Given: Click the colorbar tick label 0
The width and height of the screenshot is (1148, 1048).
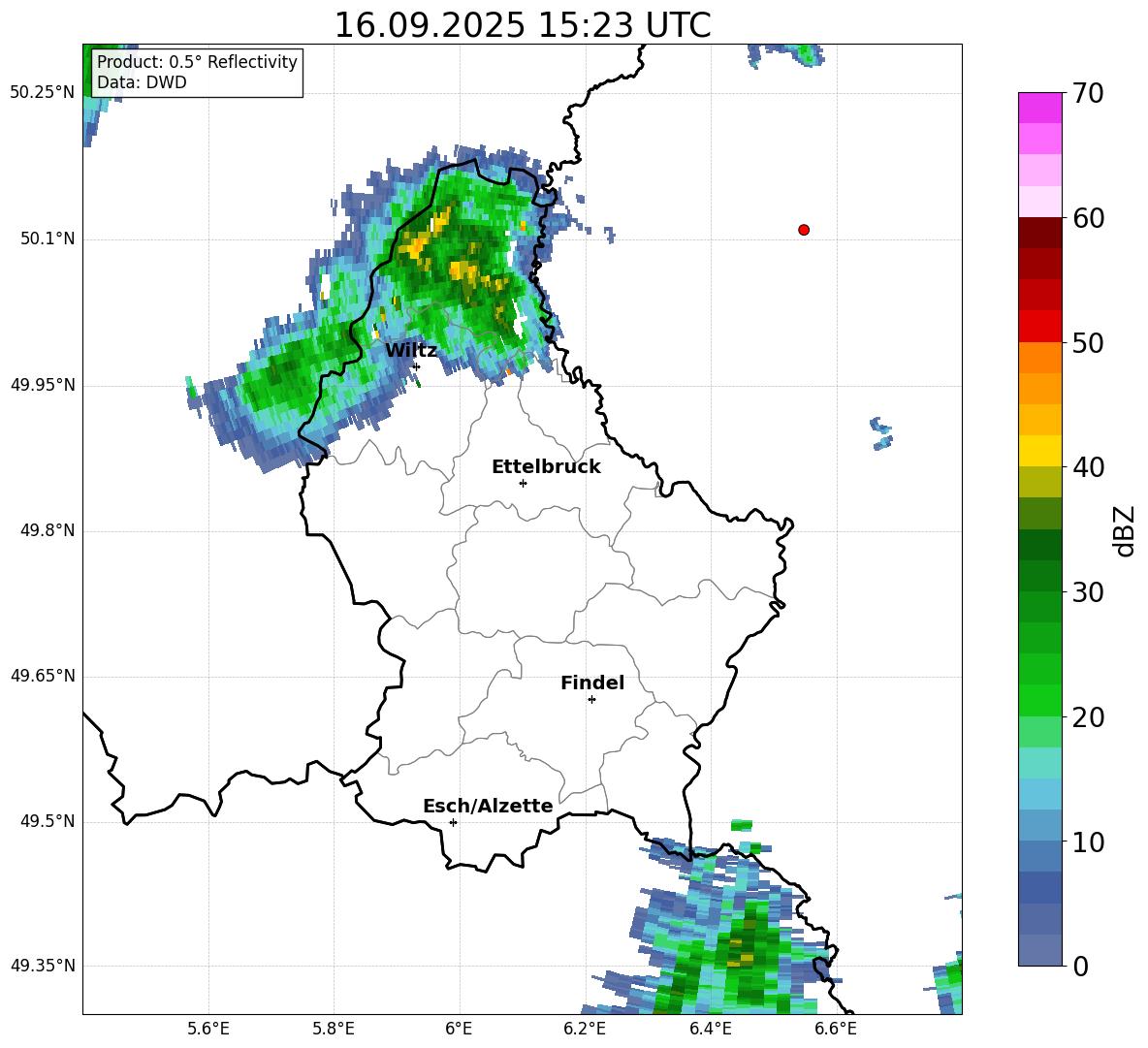Looking at the screenshot, I should coord(1080,966).
